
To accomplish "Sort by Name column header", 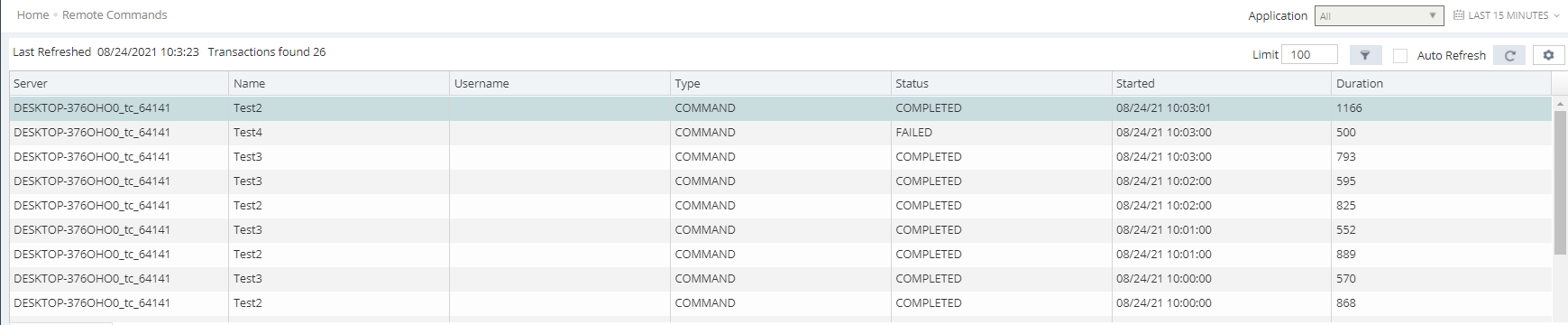I will (x=339, y=83).
